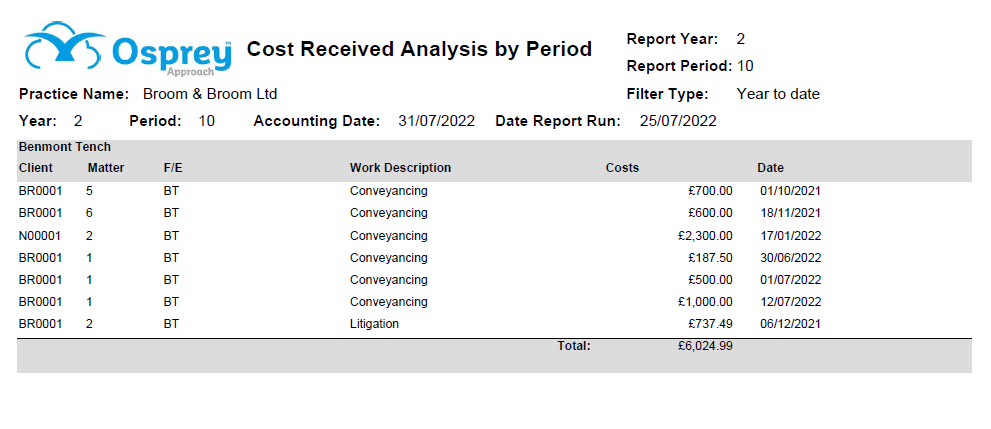Click the £2,300.00 cost amount
The width and height of the screenshot is (991, 429).
705,236
